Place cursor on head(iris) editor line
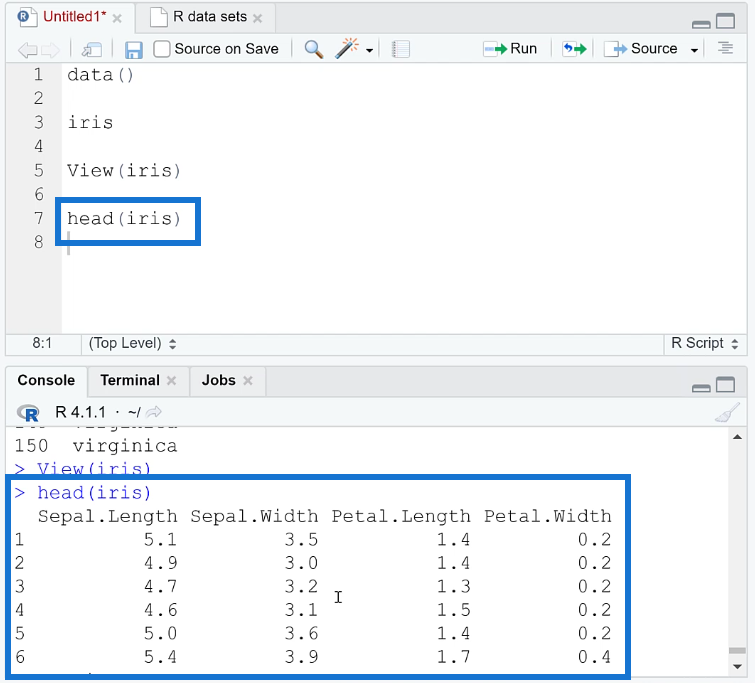Viewport: 755px width, 683px height. click(x=124, y=219)
